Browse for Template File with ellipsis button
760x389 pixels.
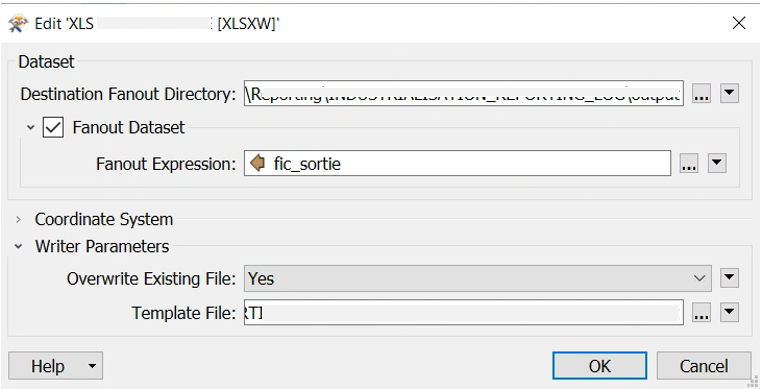(x=701, y=312)
